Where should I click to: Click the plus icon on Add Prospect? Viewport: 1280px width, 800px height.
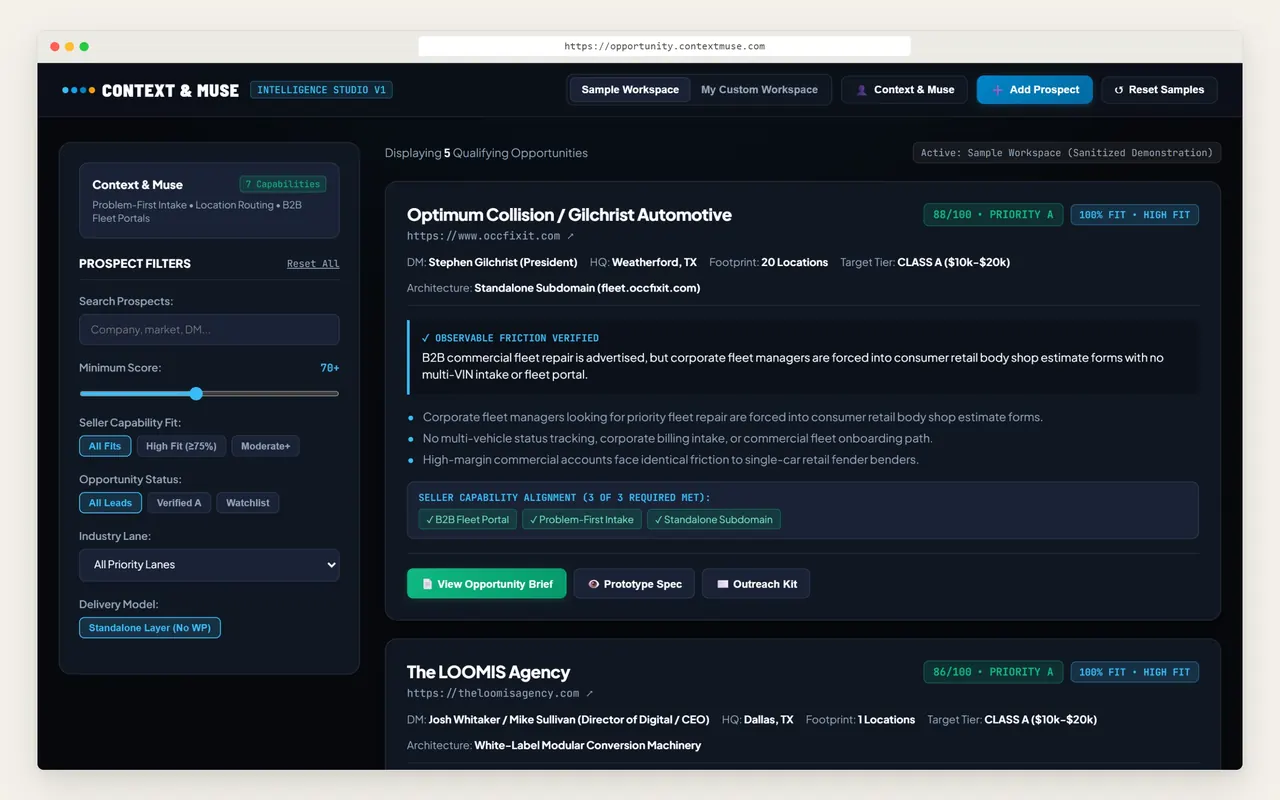coord(997,90)
